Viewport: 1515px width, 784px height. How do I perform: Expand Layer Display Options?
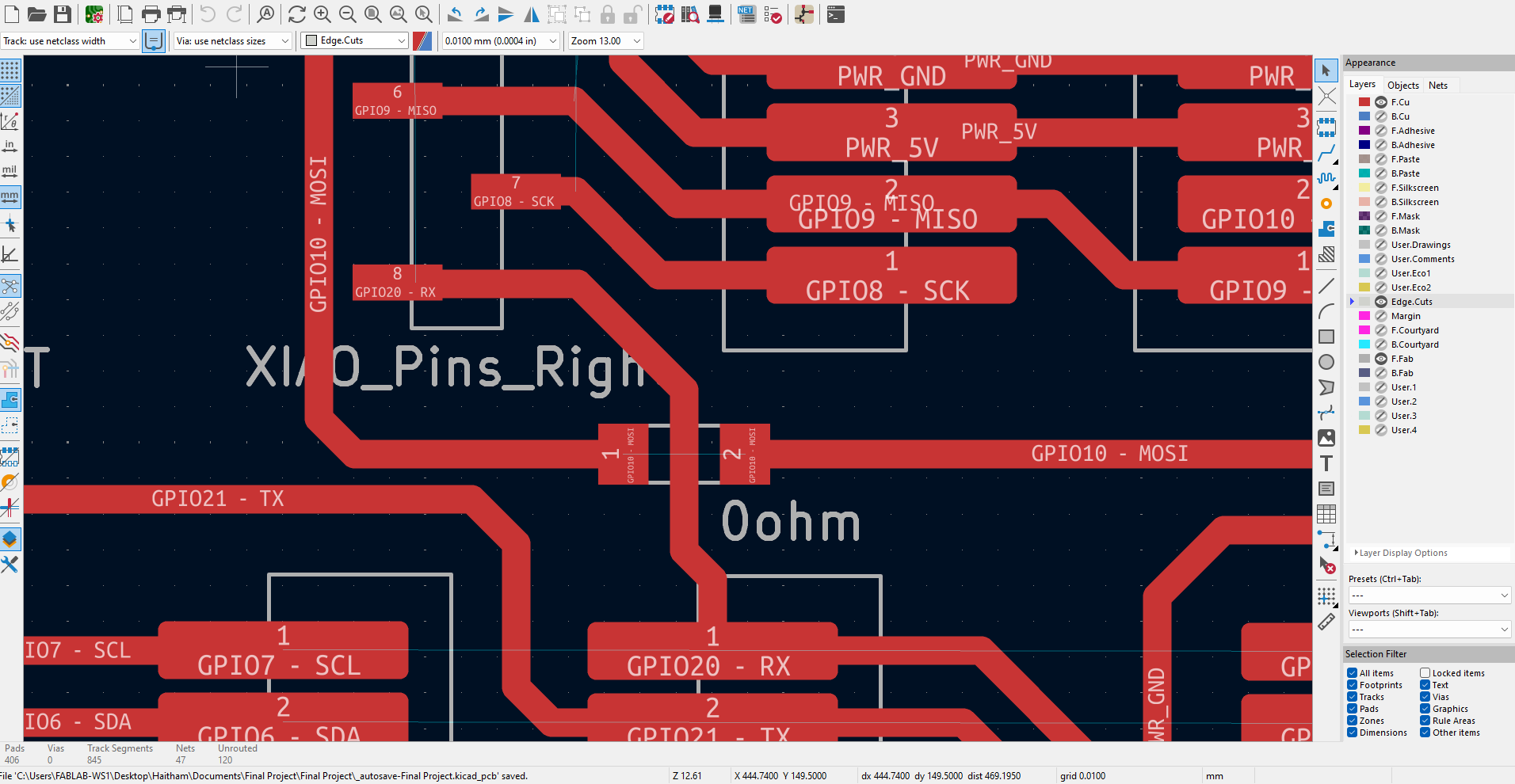(x=1401, y=553)
